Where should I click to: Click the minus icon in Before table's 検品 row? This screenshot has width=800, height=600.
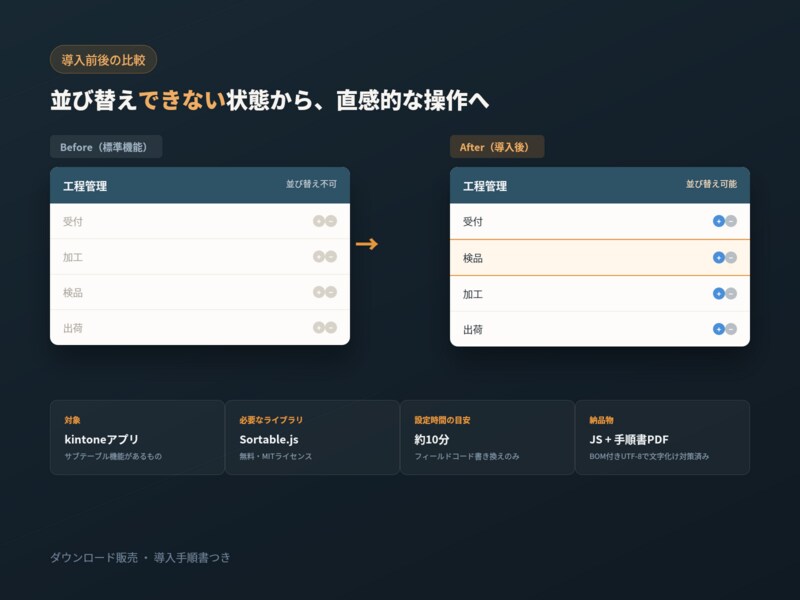point(331,292)
